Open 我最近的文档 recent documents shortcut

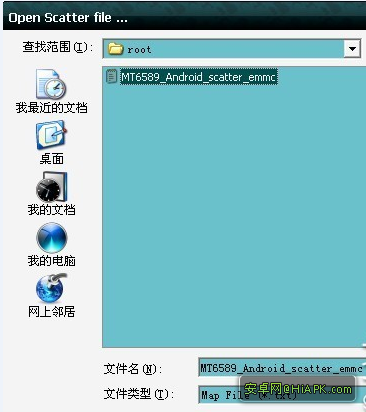click(x=51, y=91)
